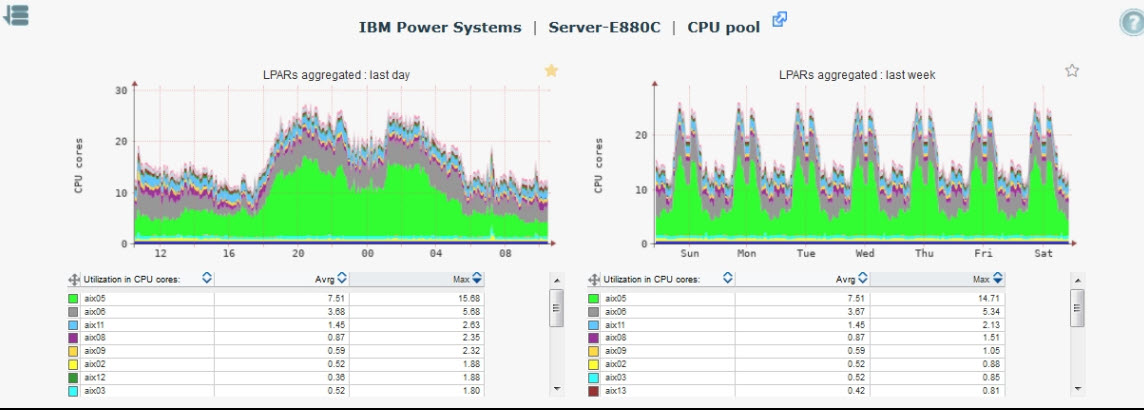Screen dimensions: 1144x410
Task: Open CPU pool in new window icon
Action: [780, 20]
